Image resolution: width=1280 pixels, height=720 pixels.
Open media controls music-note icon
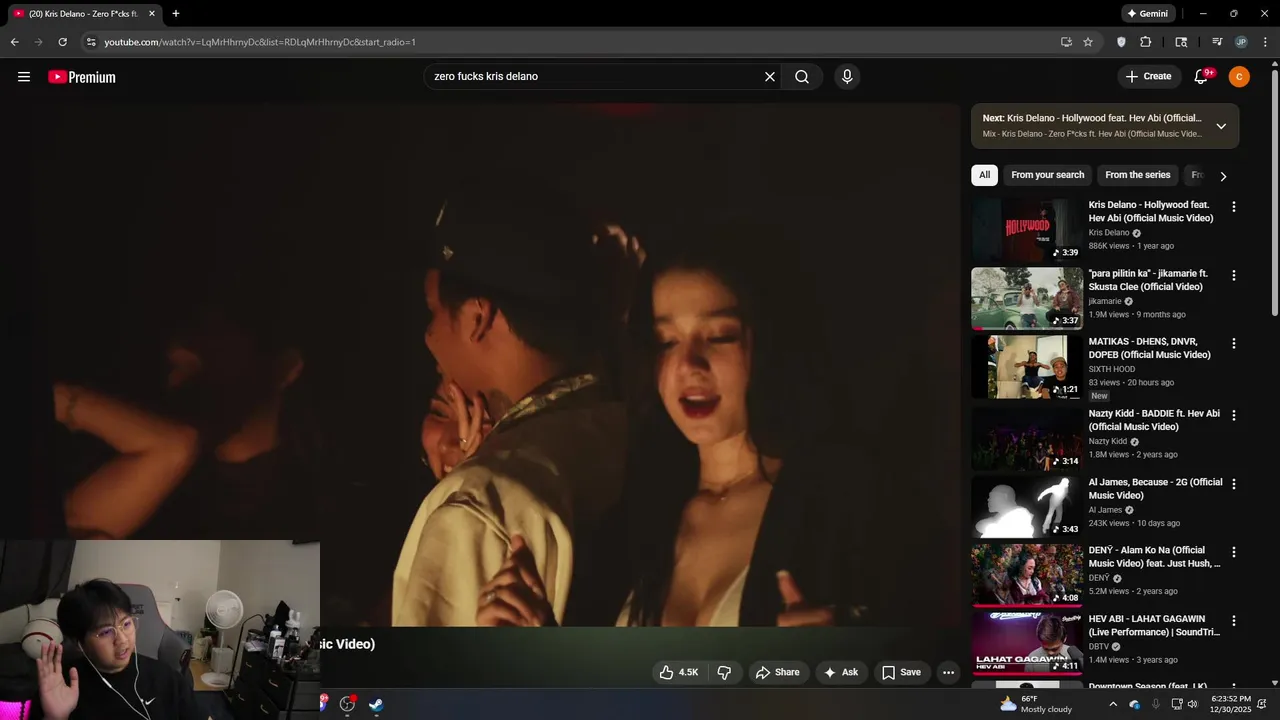tap(1217, 42)
